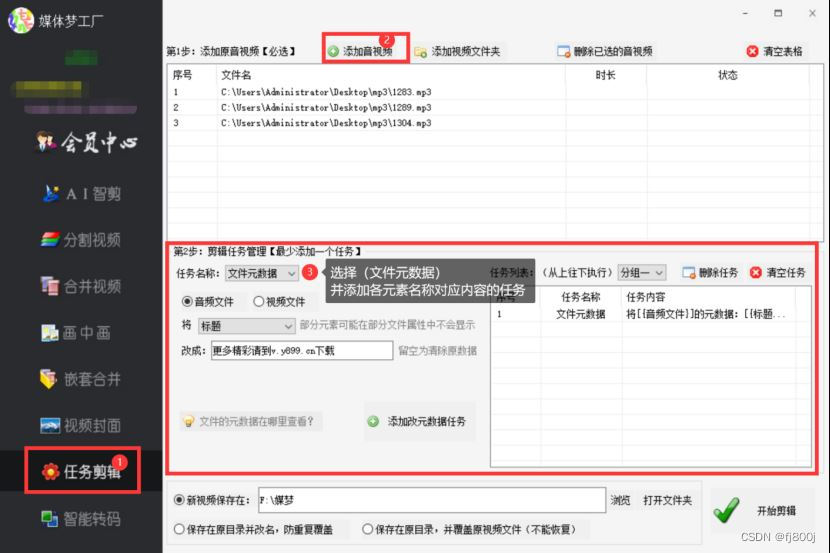Select 保存在原目录并覆盖原视频文件 radio option

pyautogui.click(x=367, y=529)
